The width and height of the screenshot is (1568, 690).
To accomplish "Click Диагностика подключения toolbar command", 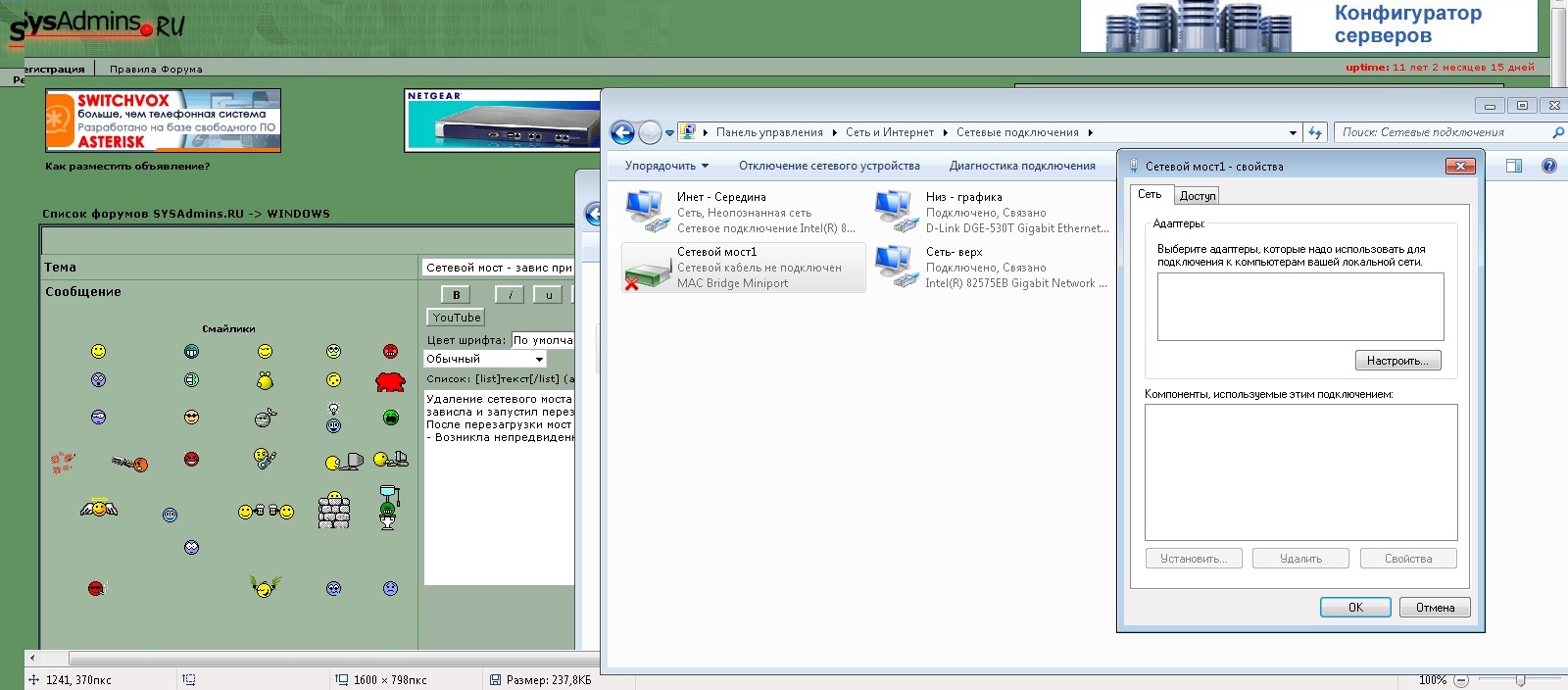I will (x=1022, y=166).
